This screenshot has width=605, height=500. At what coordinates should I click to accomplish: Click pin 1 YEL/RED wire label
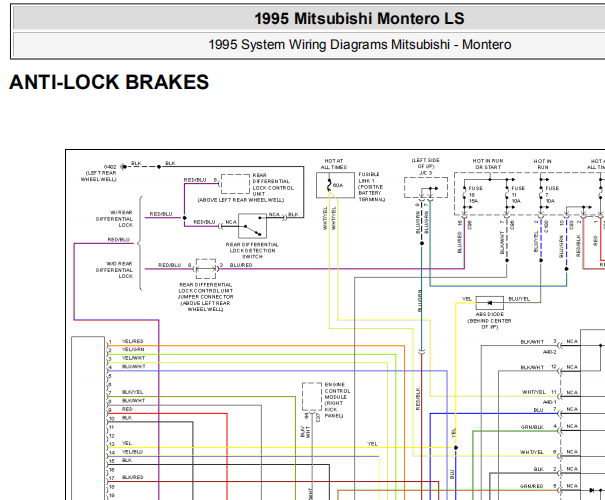tap(133, 341)
